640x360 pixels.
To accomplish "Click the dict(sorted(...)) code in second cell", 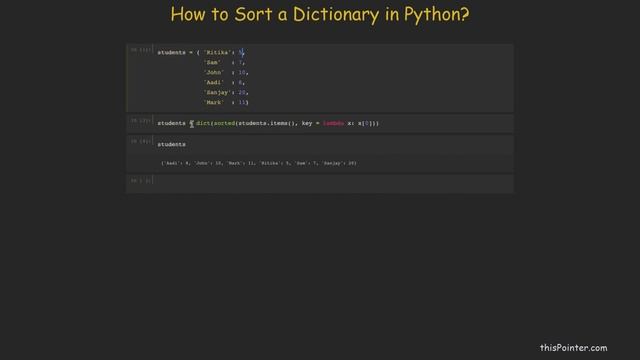I will (287, 123).
